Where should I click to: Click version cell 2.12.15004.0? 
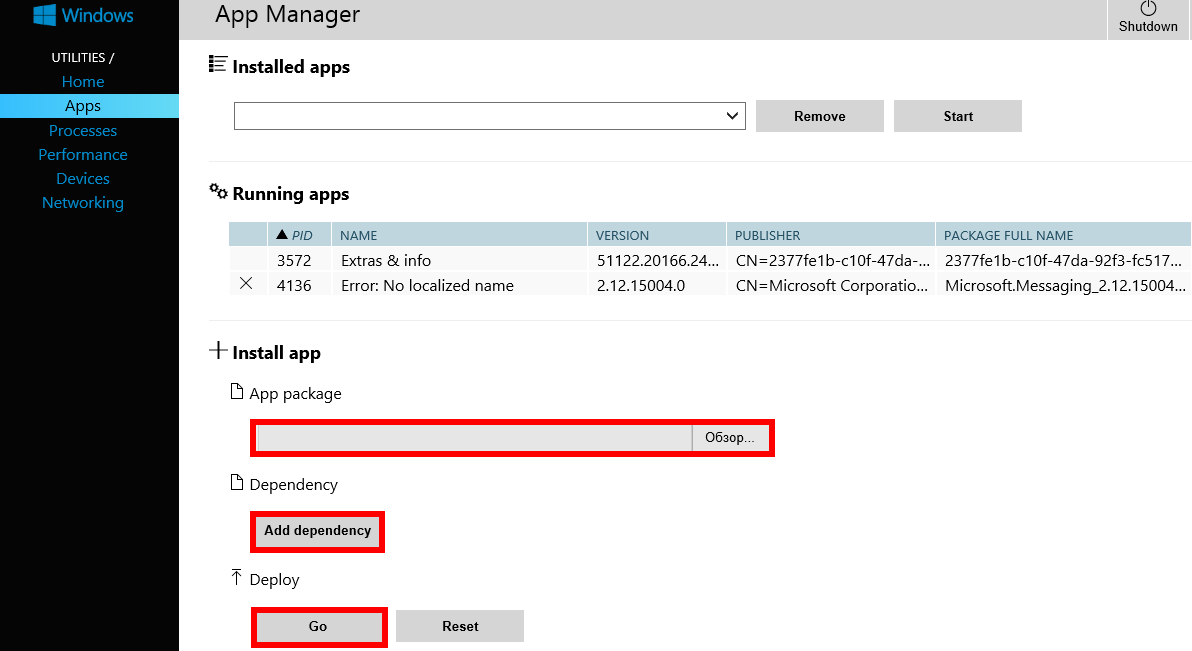tap(641, 285)
